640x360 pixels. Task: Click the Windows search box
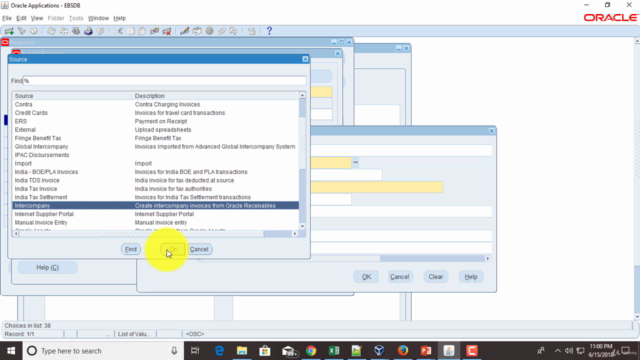pos(102,351)
